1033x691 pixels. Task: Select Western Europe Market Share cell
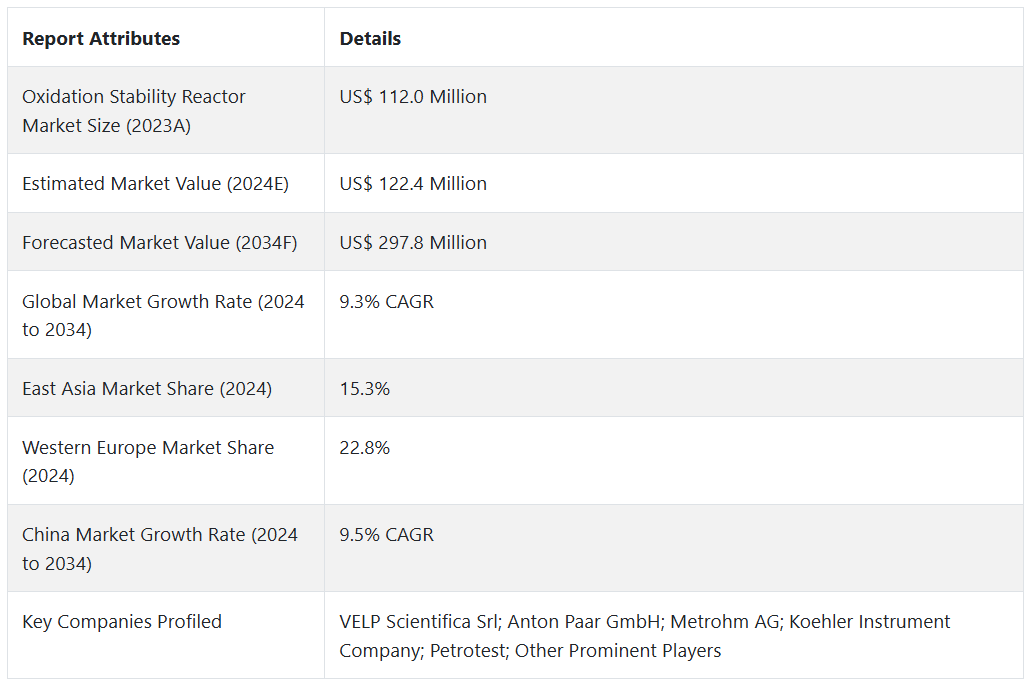[148, 461]
